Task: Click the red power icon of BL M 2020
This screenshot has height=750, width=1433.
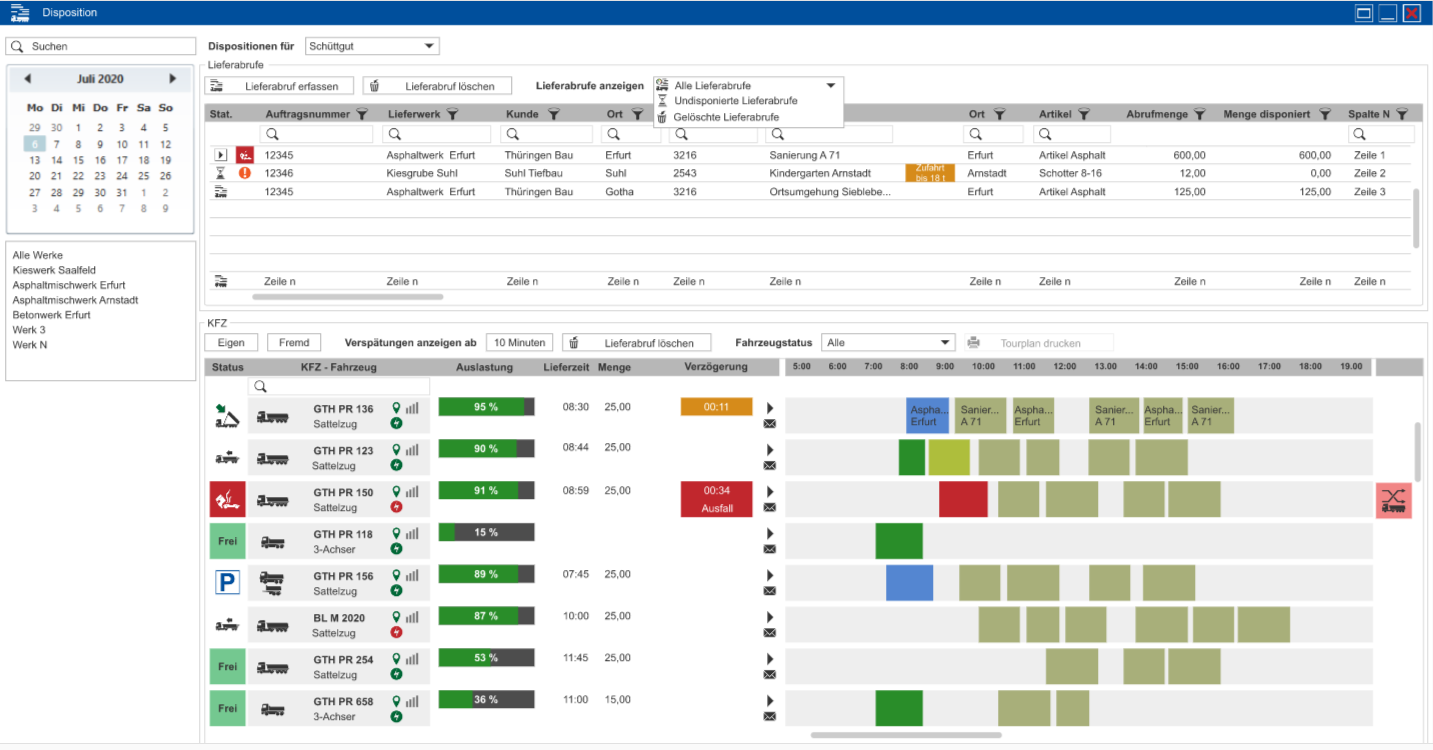Action: coord(397,632)
